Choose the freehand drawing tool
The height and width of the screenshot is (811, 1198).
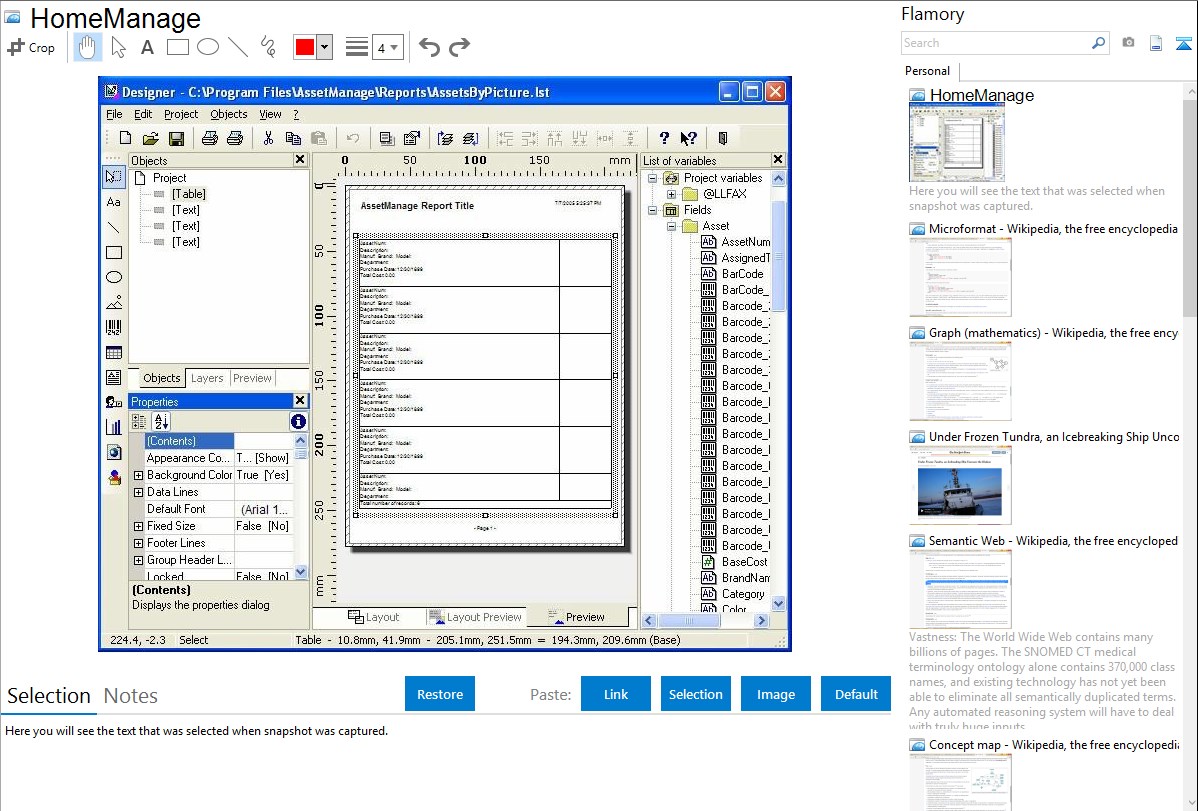click(268, 47)
